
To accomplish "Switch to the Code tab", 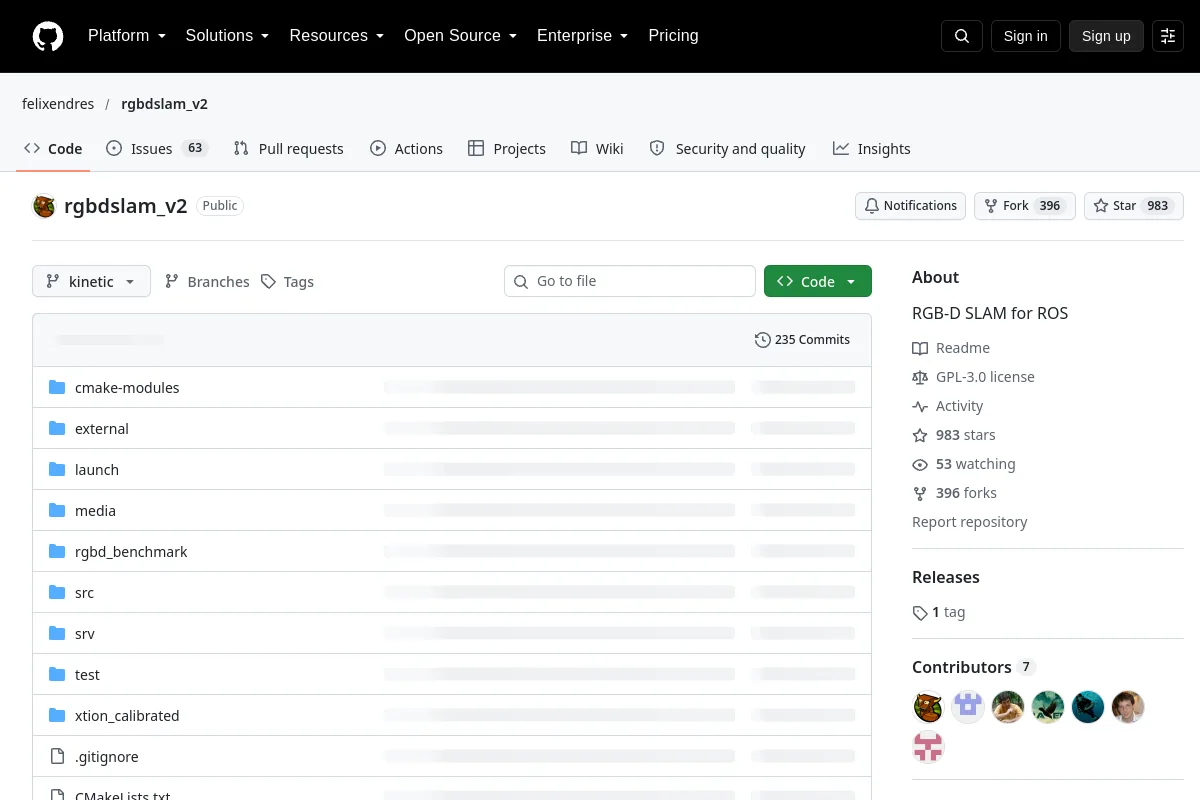I will pos(53,149).
